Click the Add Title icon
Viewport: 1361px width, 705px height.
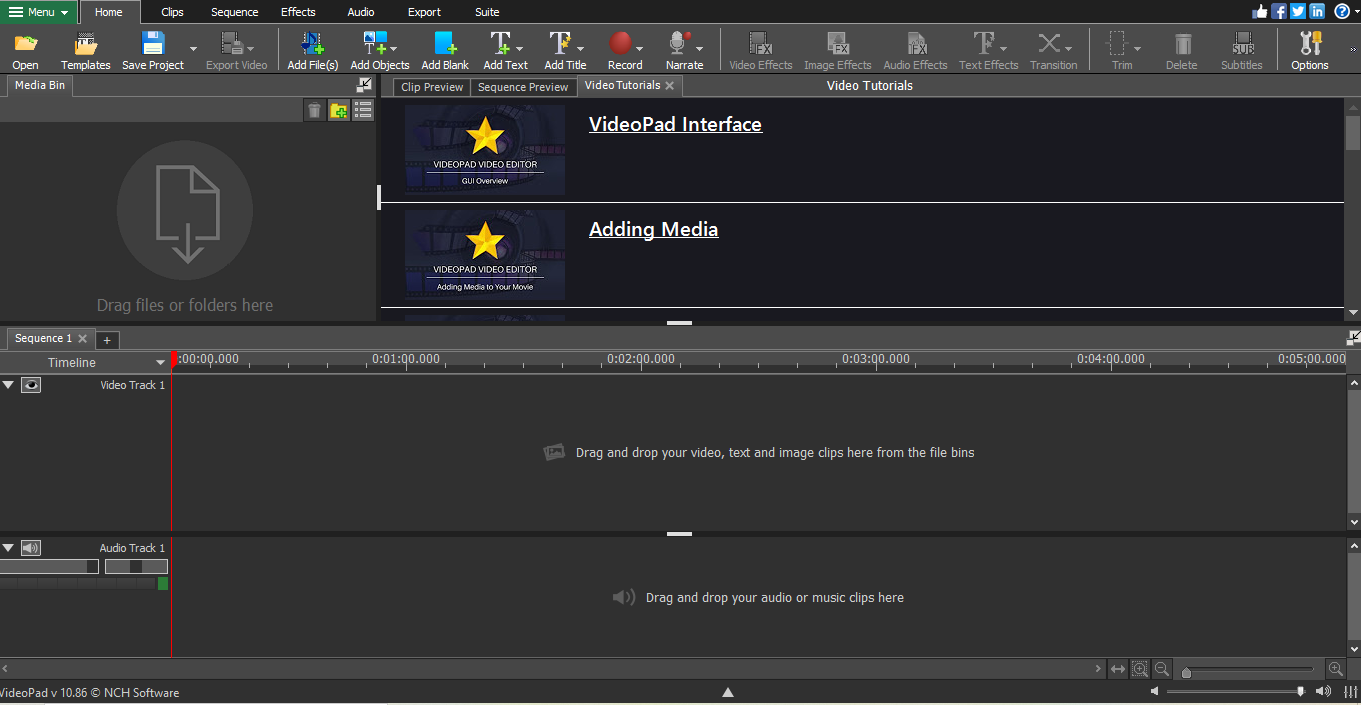coord(561,43)
